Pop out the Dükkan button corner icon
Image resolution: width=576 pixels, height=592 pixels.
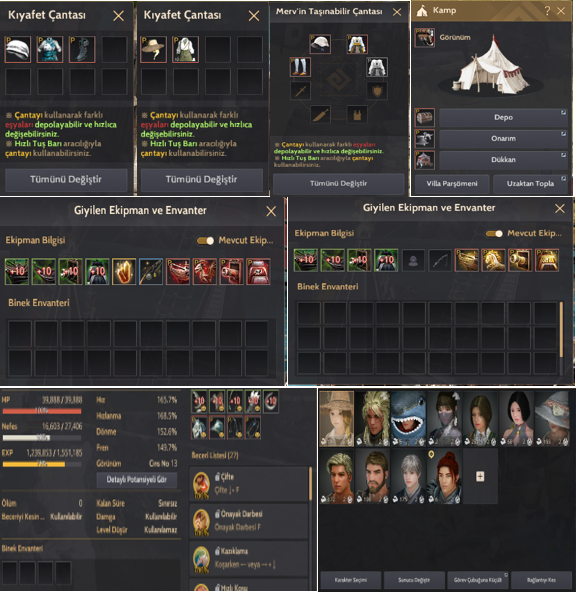564,155
